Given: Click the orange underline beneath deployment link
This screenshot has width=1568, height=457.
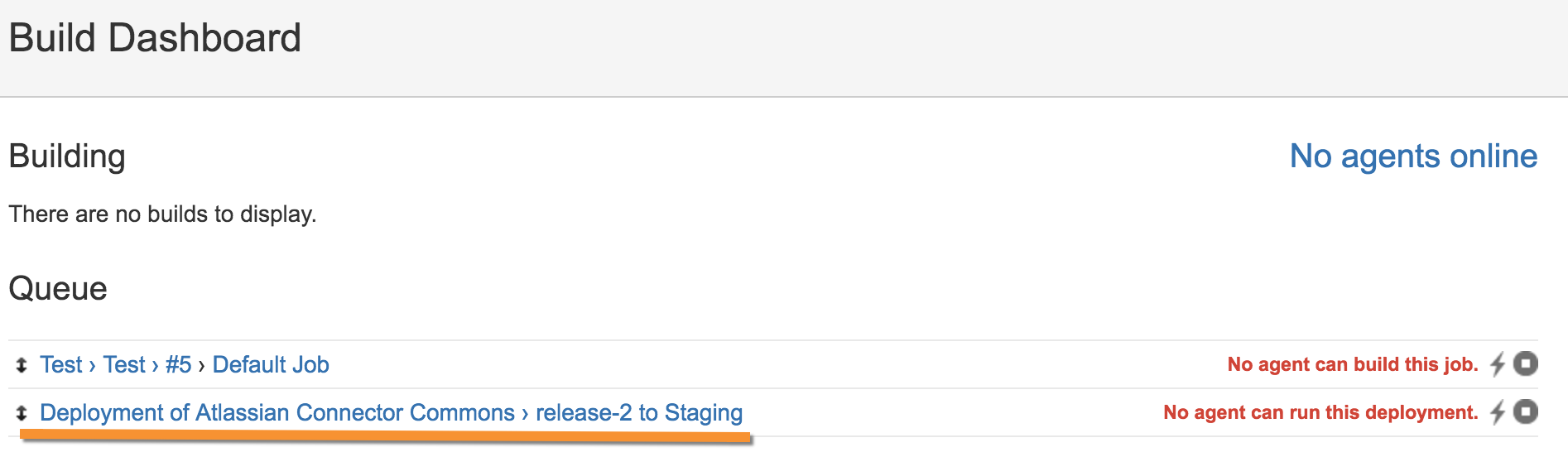Looking at the screenshot, I should pos(386,436).
